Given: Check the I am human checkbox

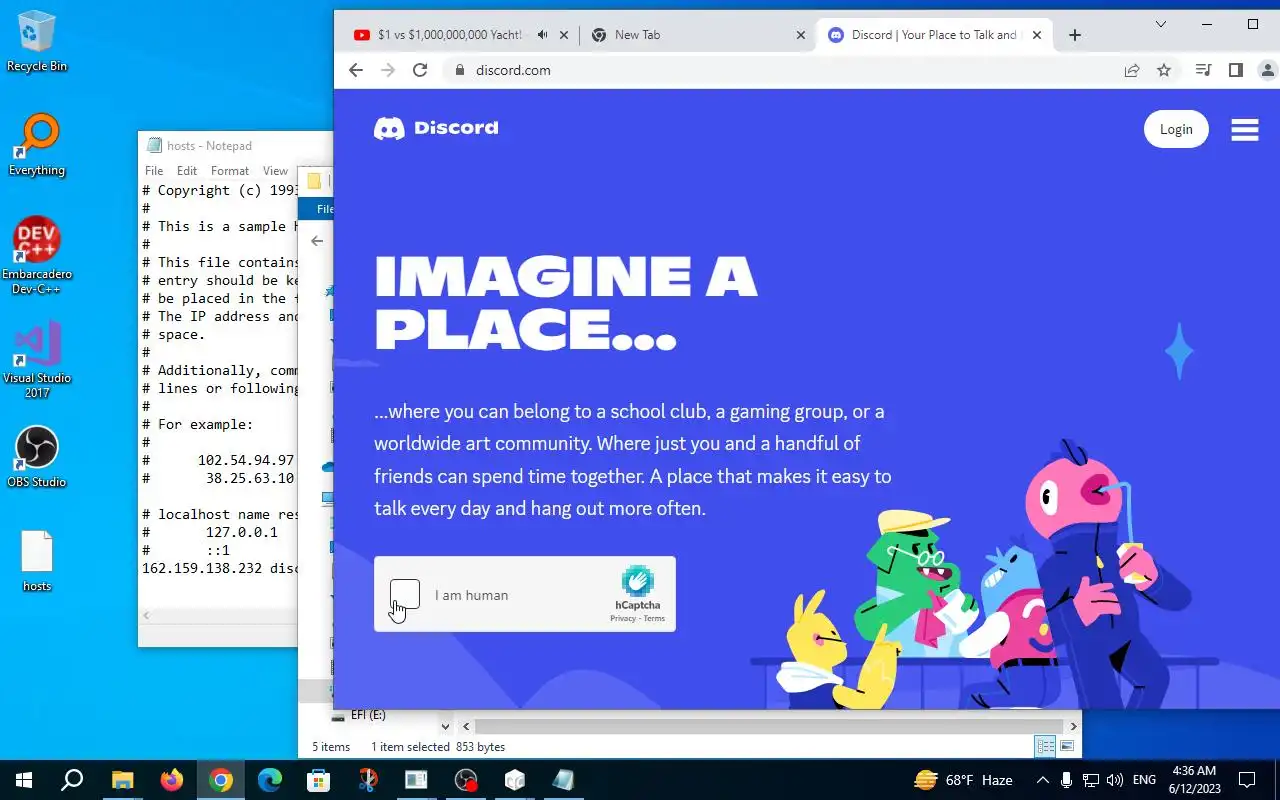Looking at the screenshot, I should point(405,594).
